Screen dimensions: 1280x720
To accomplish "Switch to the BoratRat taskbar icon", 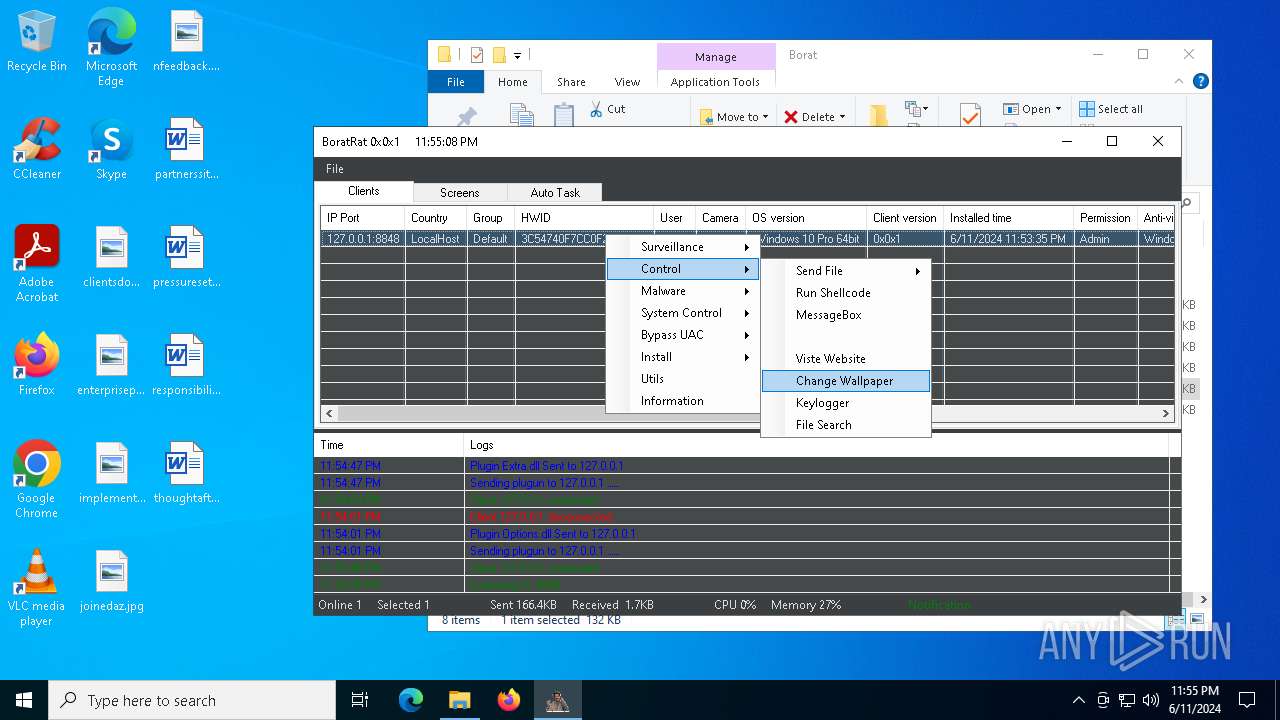I will tap(557, 700).
